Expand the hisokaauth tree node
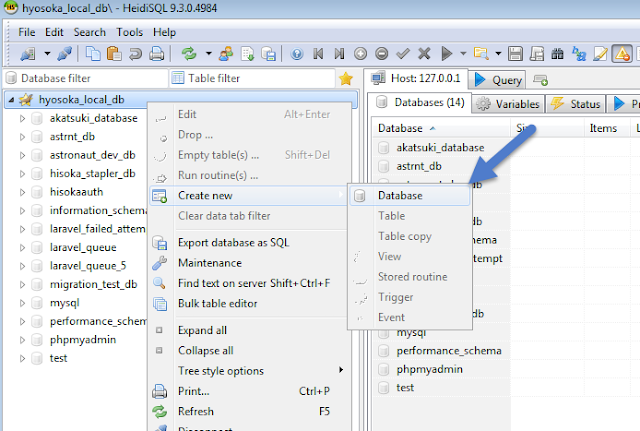 click(x=22, y=192)
